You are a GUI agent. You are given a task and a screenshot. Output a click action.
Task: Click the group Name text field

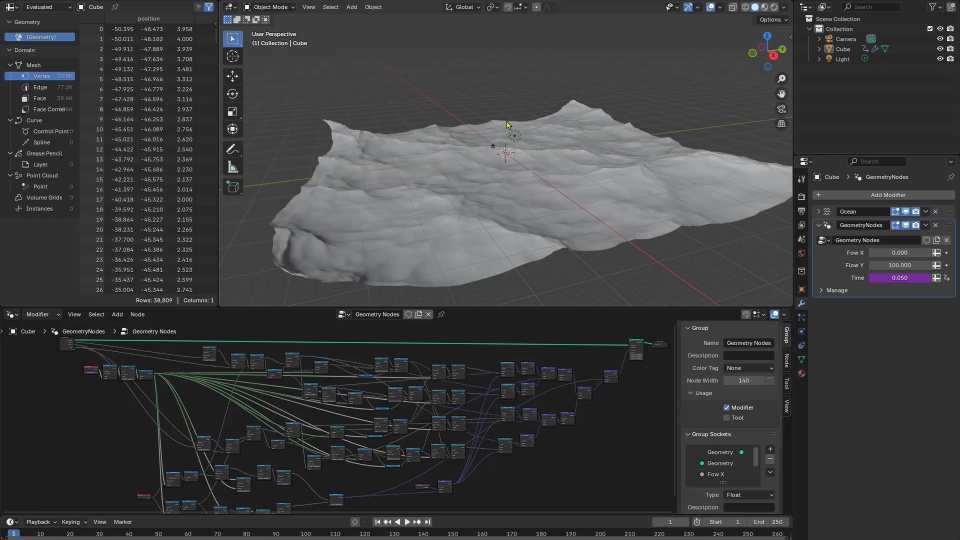click(749, 343)
